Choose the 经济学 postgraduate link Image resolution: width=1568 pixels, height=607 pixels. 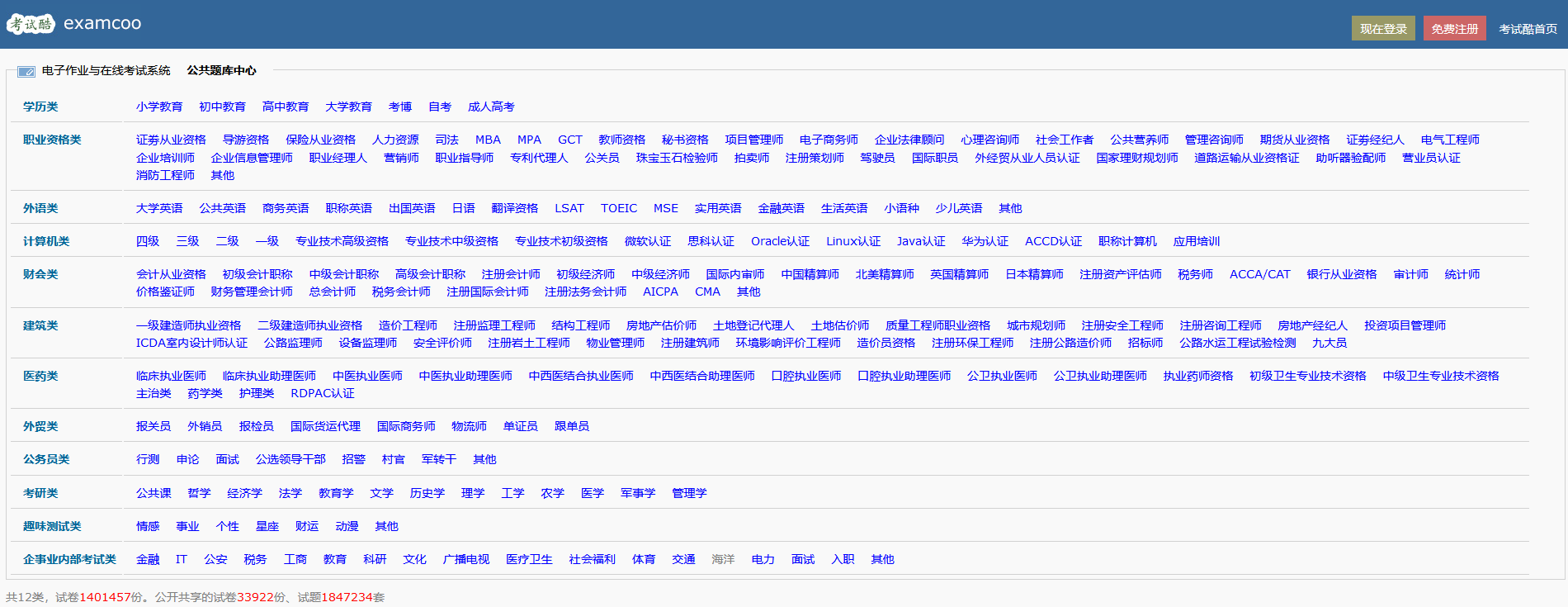(x=244, y=494)
